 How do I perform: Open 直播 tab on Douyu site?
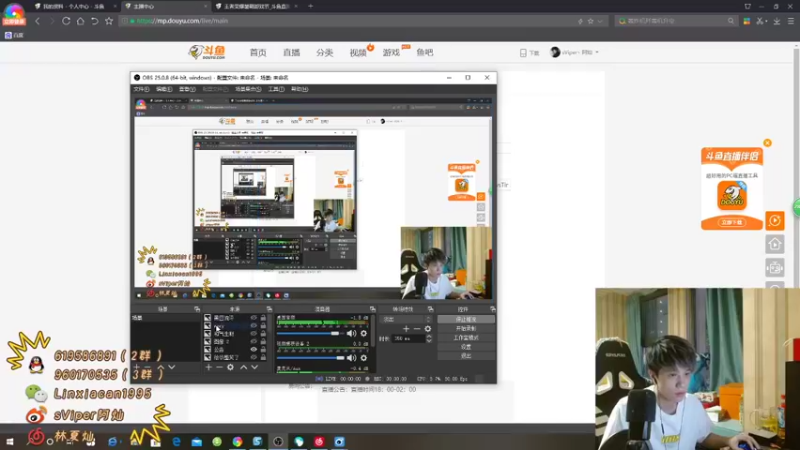(291, 53)
